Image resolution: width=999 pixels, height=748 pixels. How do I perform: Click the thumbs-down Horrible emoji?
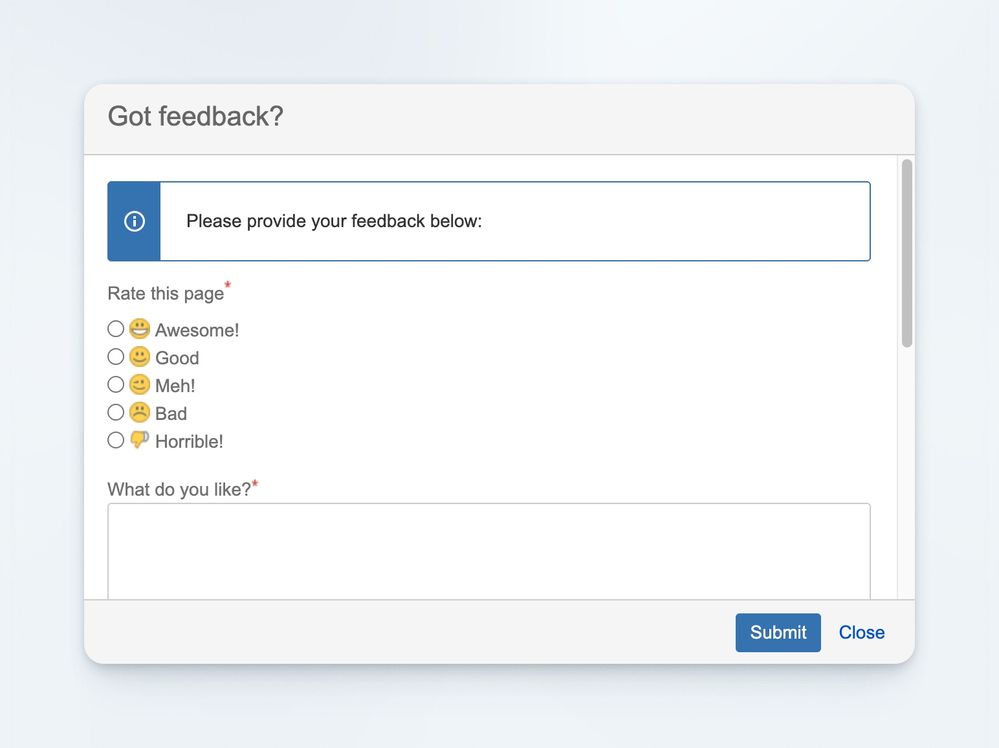click(x=139, y=440)
